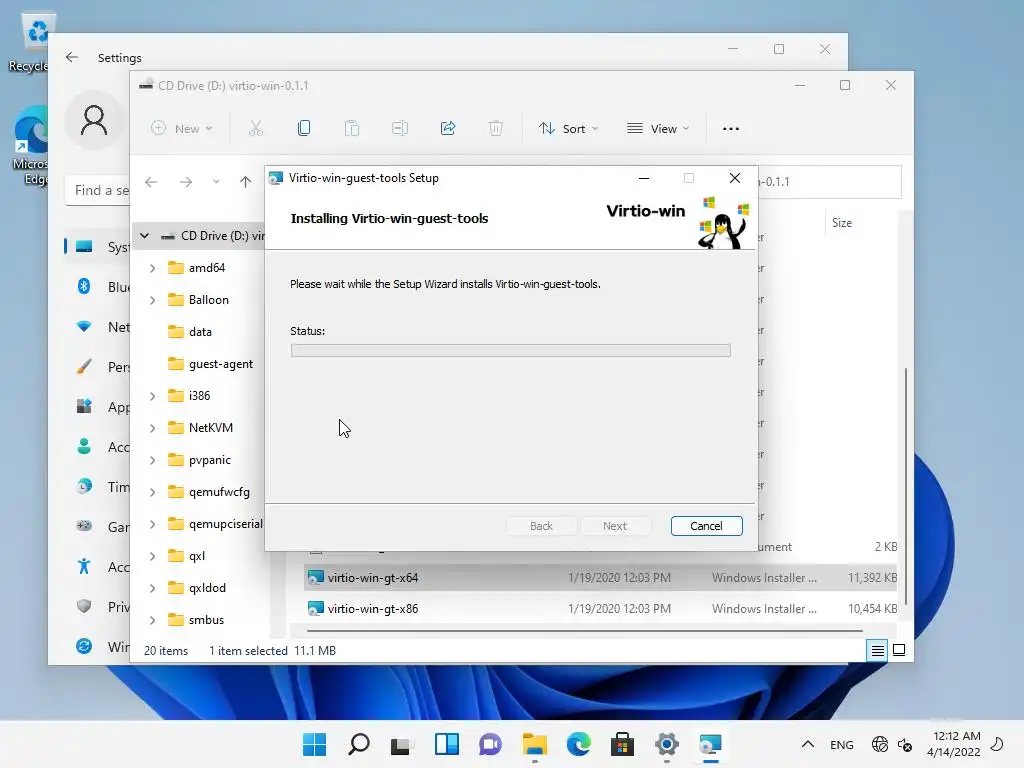Go back using Explorer's back arrow

(x=151, y=182)
